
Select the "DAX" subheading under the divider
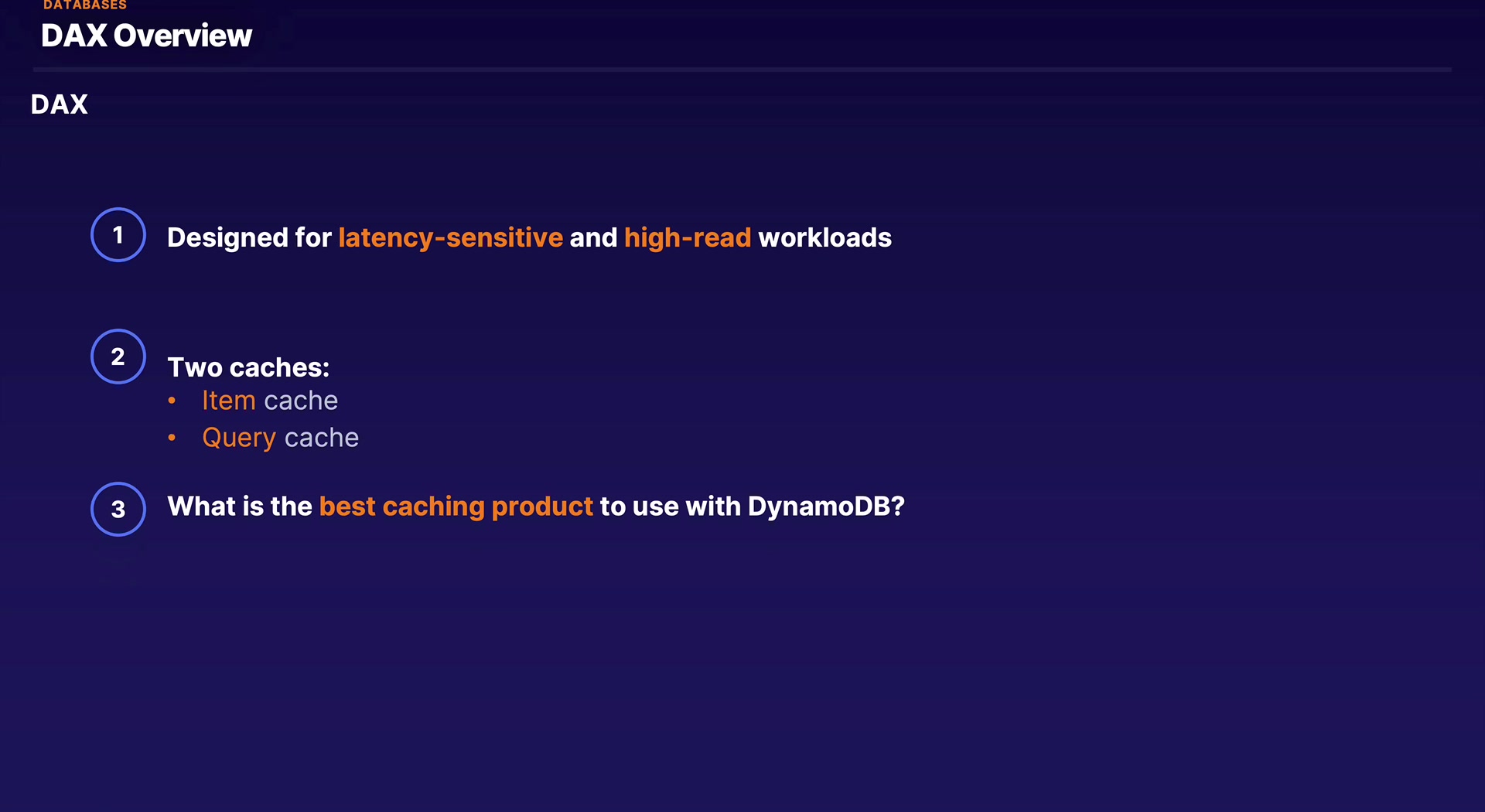(60, 104)
